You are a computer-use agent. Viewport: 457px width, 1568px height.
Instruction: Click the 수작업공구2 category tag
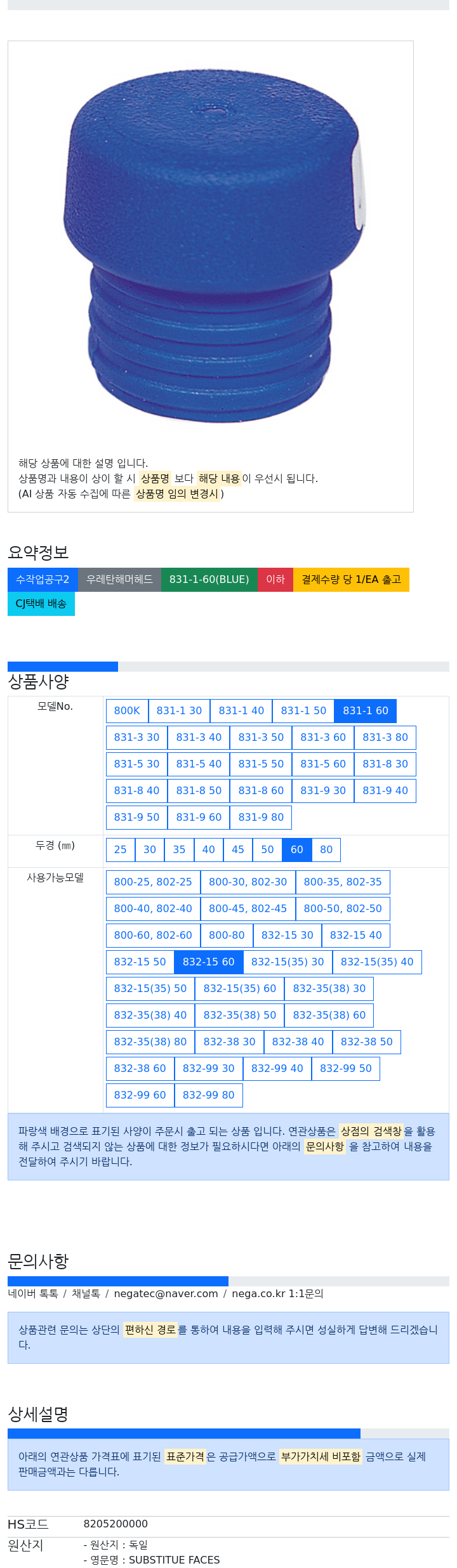pyautogui.click(x=43, y=580)
